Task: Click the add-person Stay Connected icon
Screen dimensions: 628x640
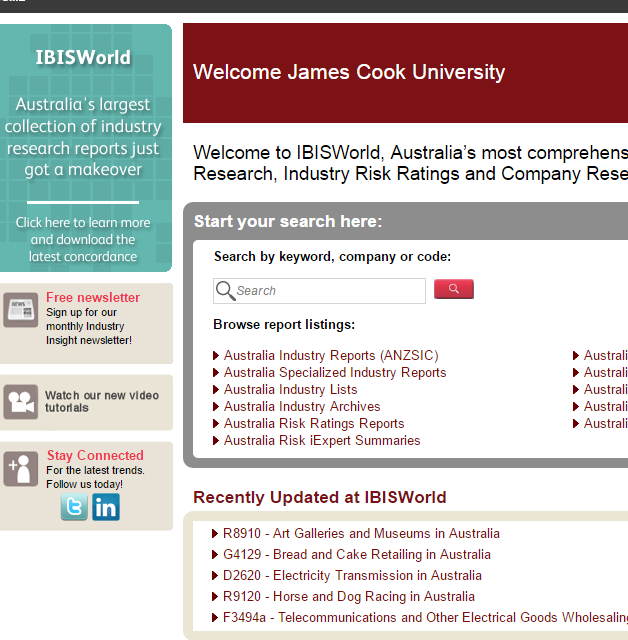Action: click(x=21, y=469)
